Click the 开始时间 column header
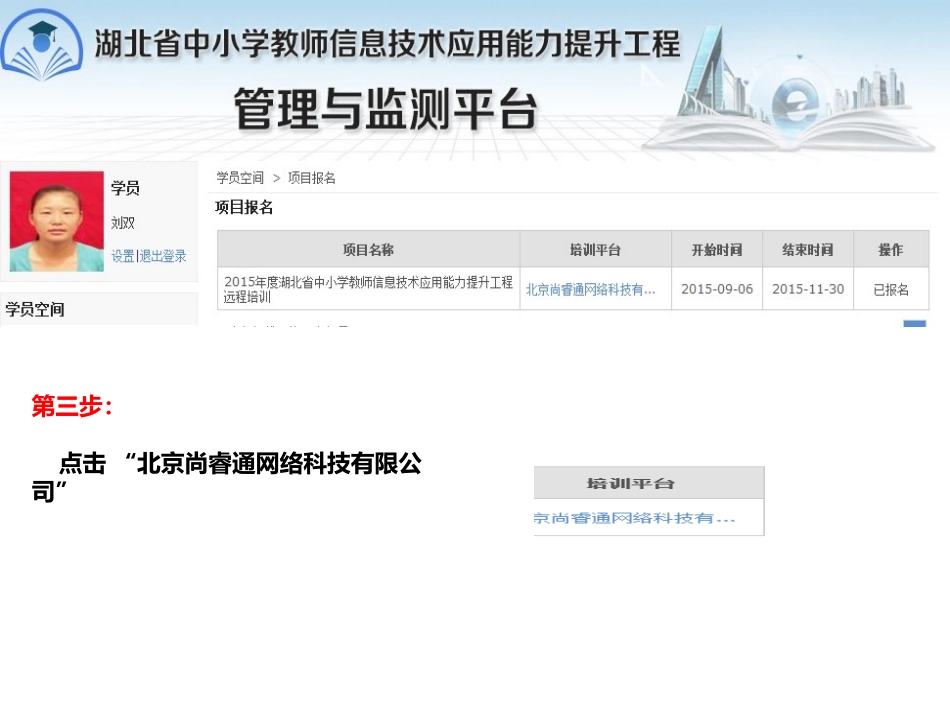Image resolution: width=950 pixels, height=713 pixels. pos(717,249)
